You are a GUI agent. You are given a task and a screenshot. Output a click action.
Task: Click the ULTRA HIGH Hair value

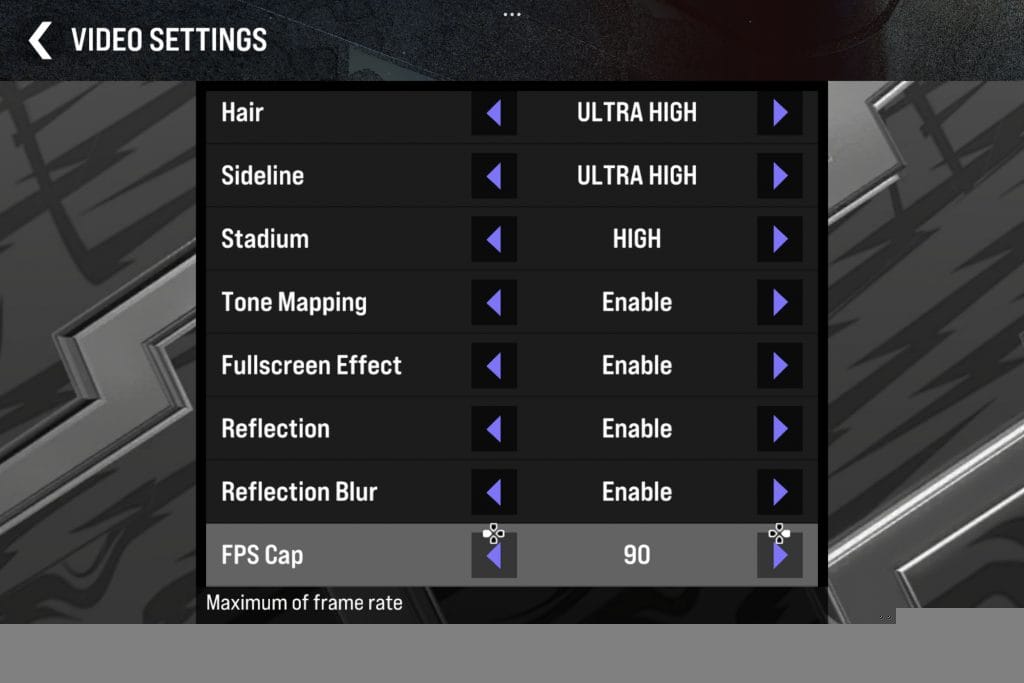pyautogui.click(x=637, y=112)
